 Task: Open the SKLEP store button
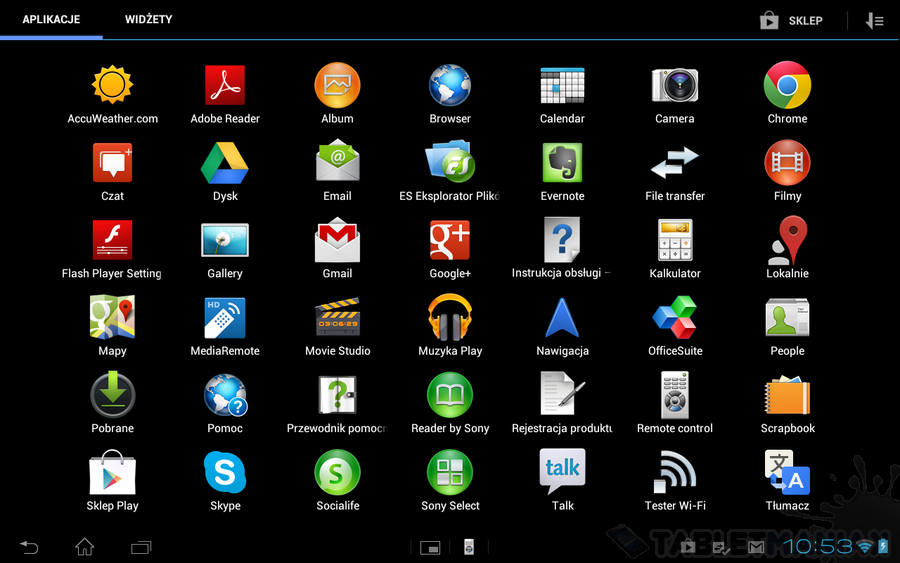point(792,21)
